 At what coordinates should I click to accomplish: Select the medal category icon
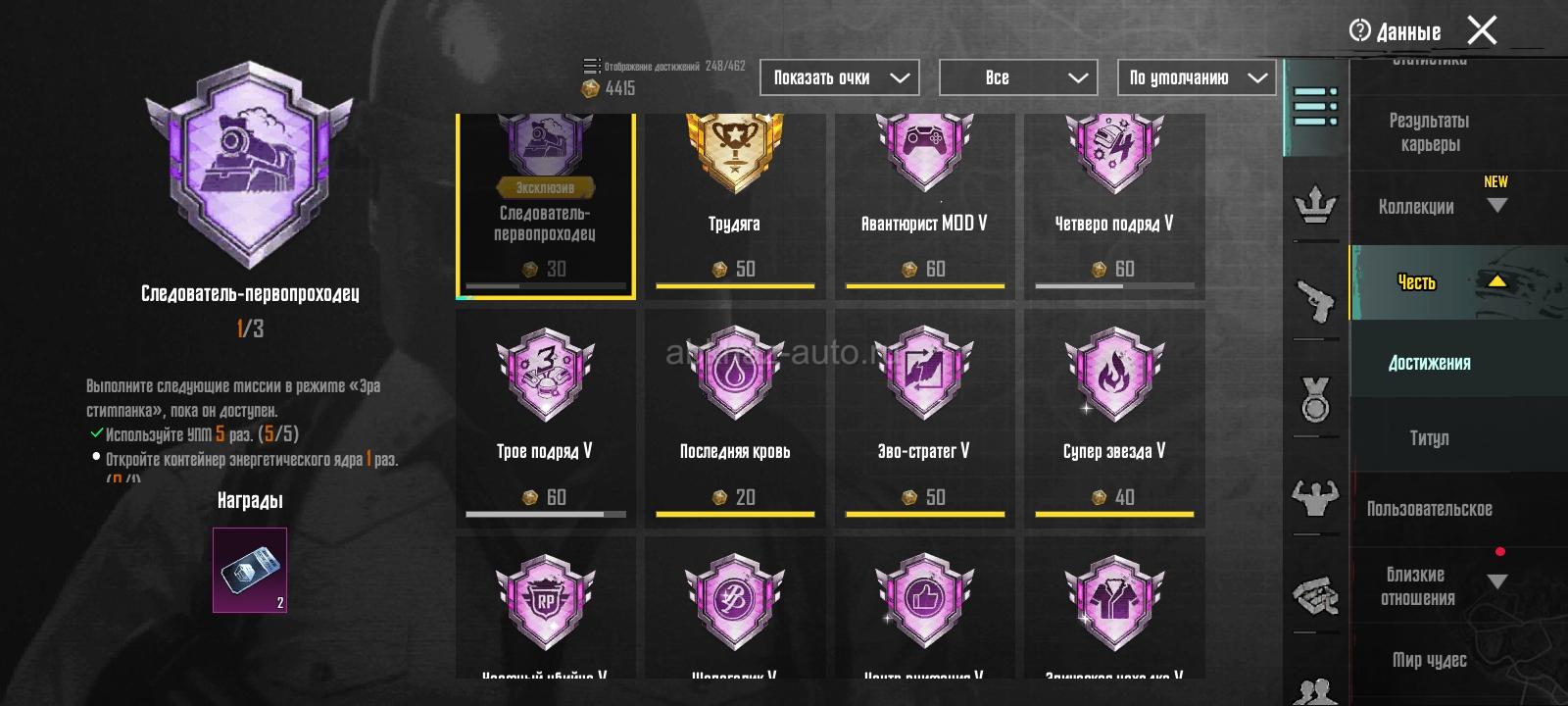[x=1315, y=399]
